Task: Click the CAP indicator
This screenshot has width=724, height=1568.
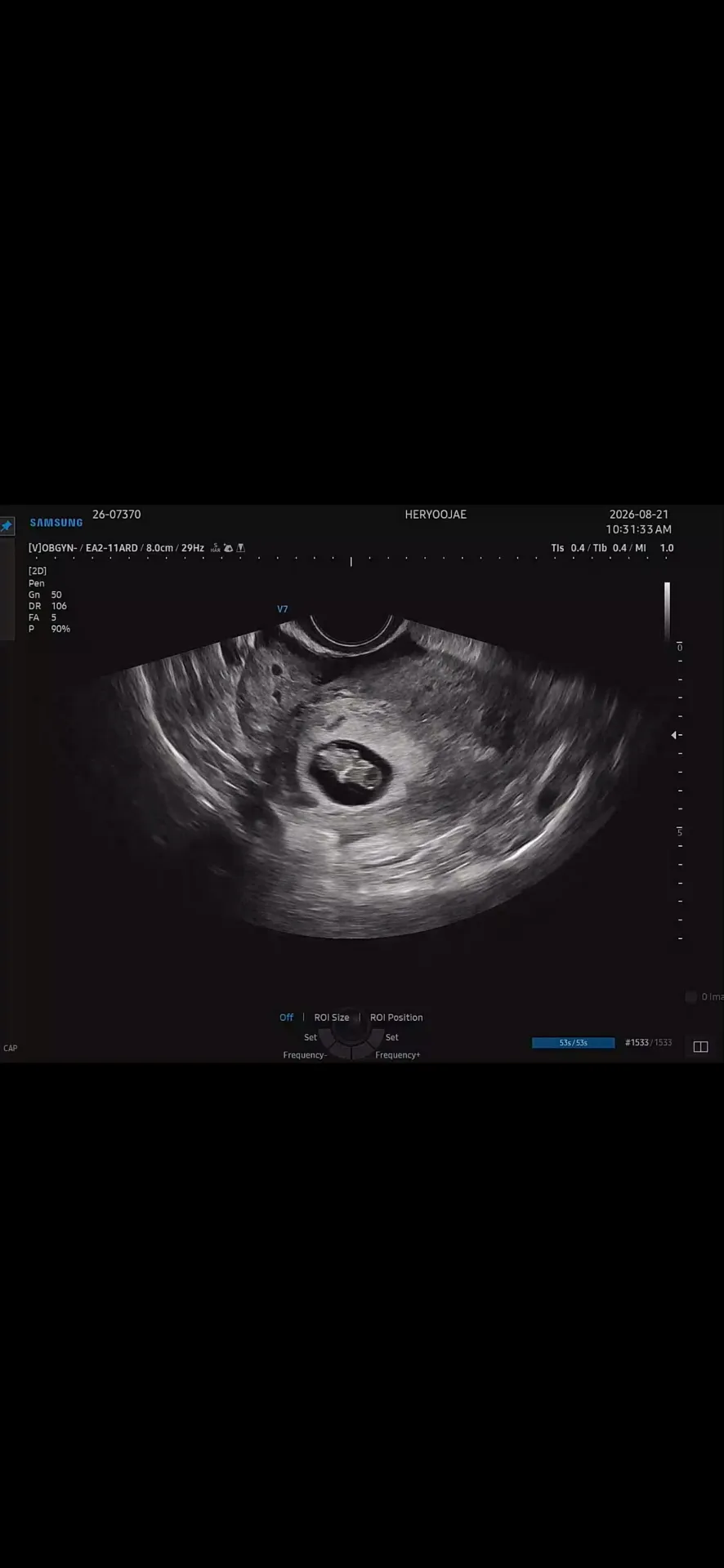Action: tap(11, 1048)
